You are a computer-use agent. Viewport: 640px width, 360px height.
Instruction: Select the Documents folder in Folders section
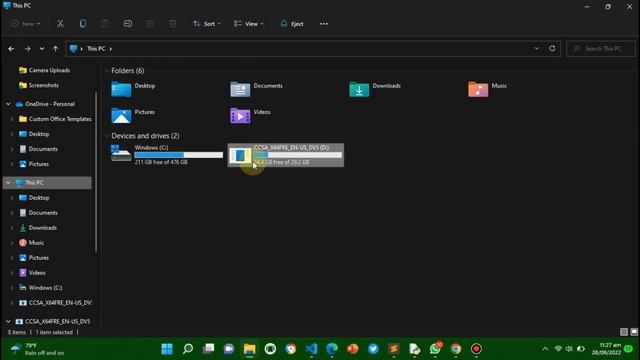pos(257,89)
